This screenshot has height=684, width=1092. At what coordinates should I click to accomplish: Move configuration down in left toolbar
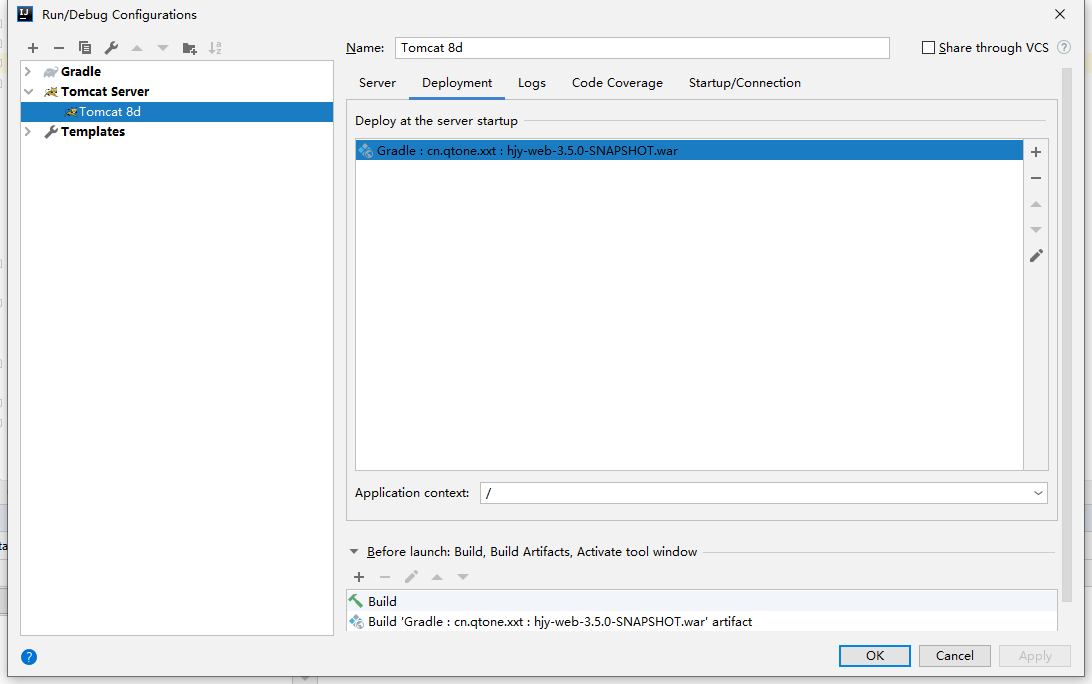(163, 48)
